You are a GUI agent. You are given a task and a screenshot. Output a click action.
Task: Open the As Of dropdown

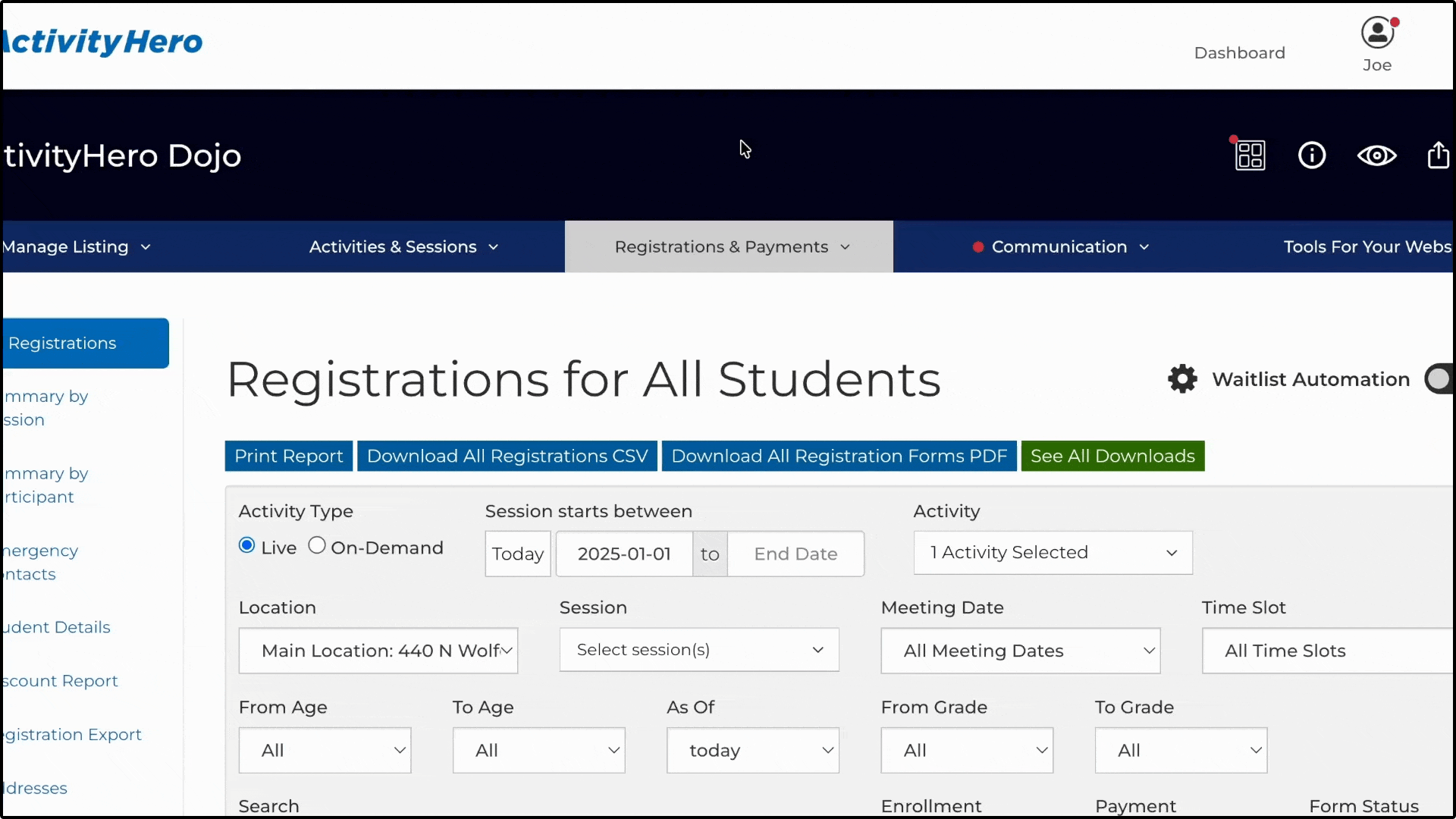click(753, 751)
